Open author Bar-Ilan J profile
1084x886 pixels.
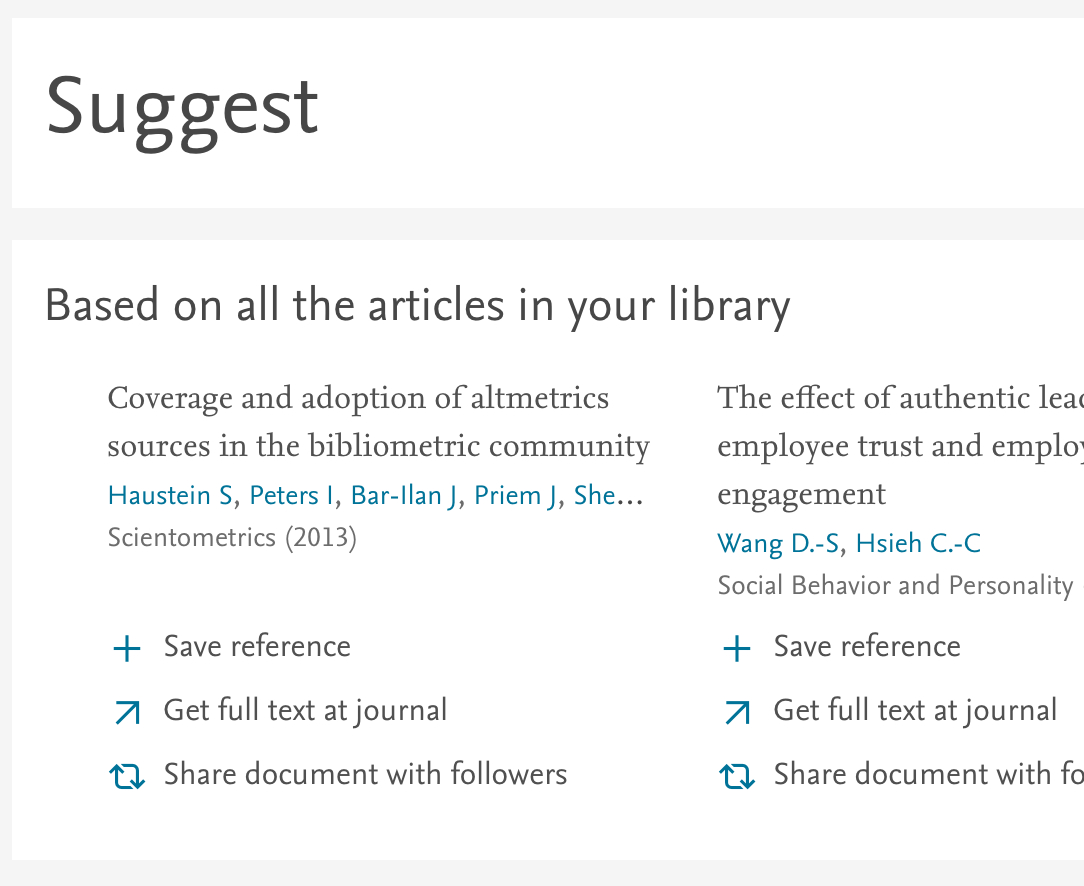(x=404, y=495)
